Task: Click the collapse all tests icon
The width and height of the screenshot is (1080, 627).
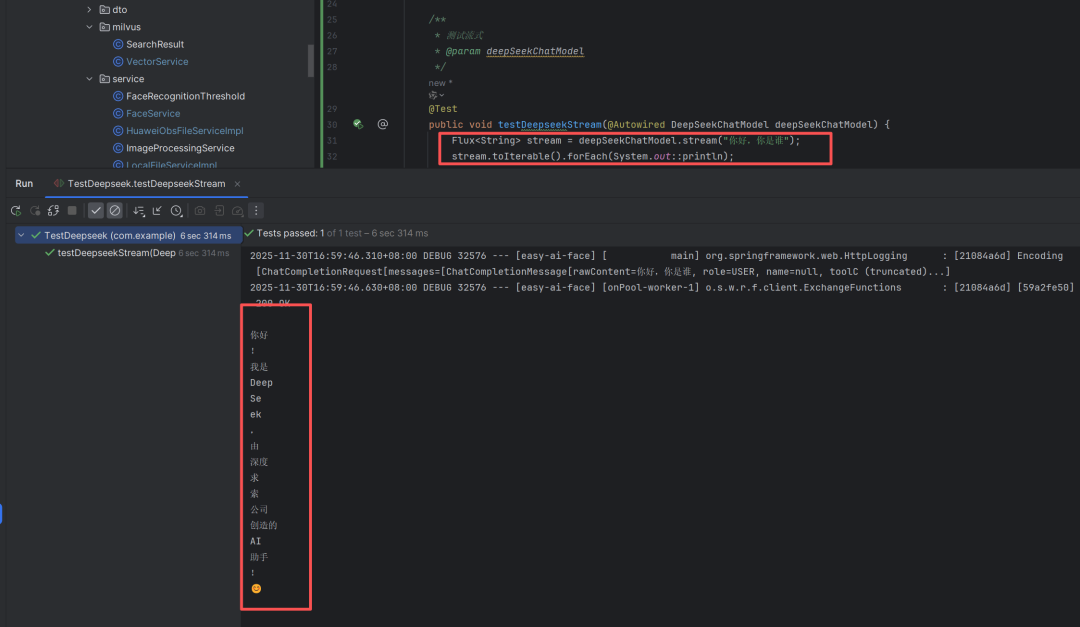Action: point(157,211)
